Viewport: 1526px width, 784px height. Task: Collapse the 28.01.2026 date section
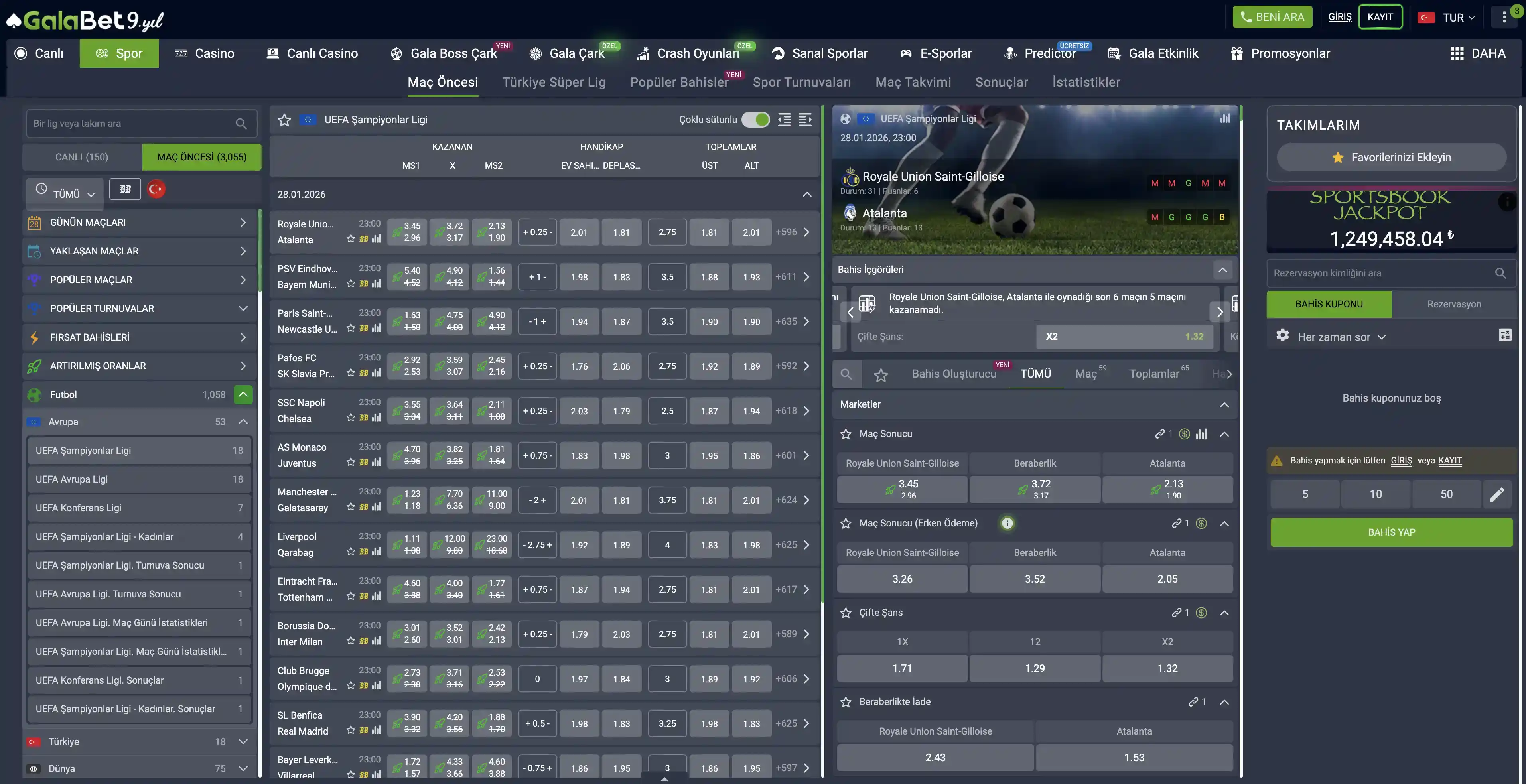(x=807, y=194)
